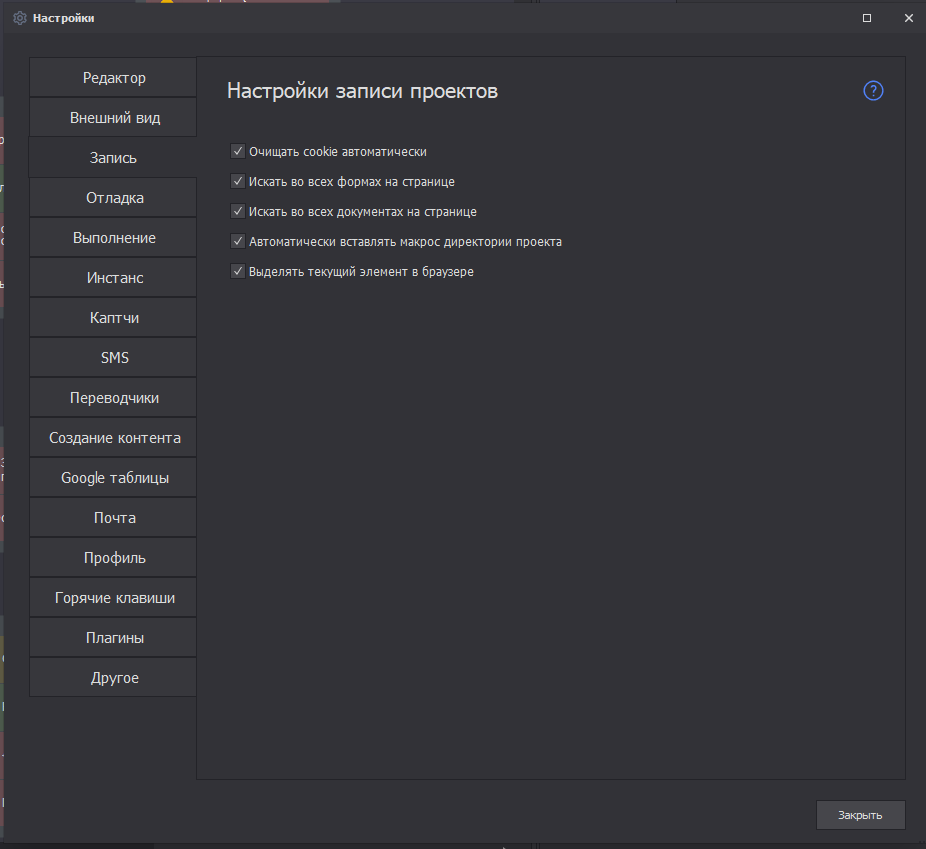
Task: Uncheck Выделять текущий элемент в браузере
Action: tap(238, 271)
